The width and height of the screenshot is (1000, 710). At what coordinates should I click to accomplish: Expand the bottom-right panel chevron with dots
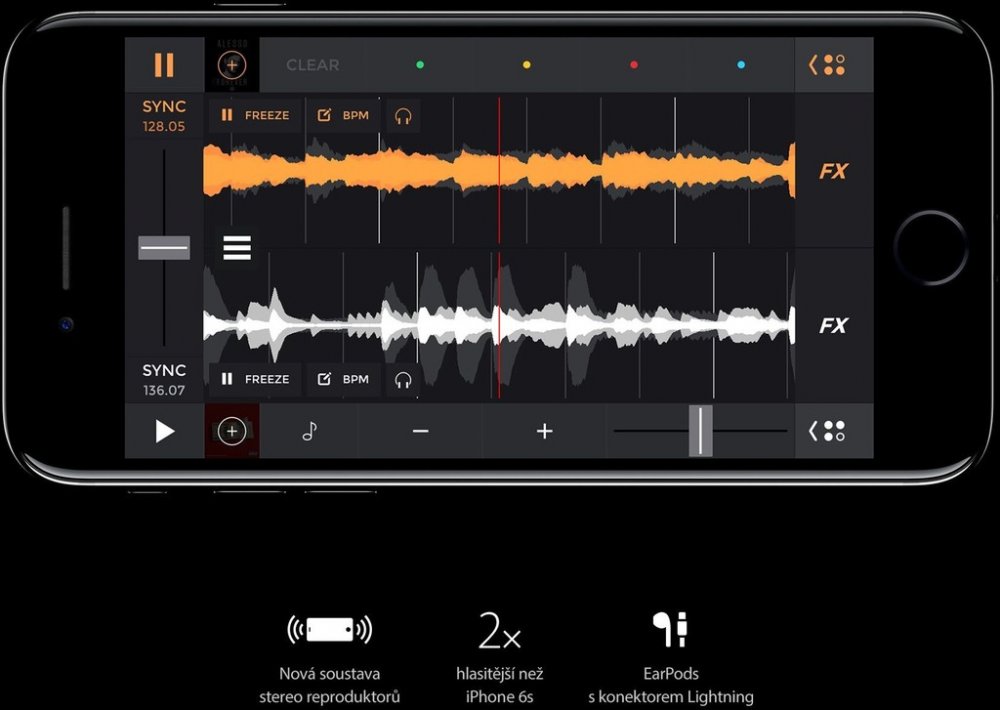point(827,431)
